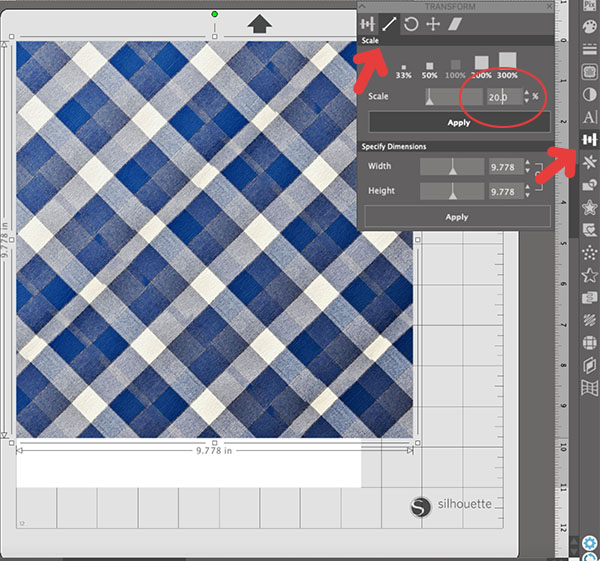Focus the Height value field 9.778
The width and height of the screenshot is (600, 561).
coord(506,191)
